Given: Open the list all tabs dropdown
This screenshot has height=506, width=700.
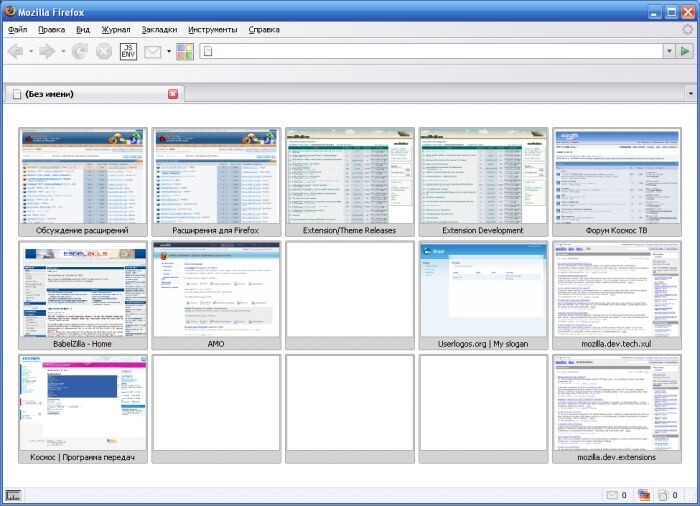Looking at the screenshot, I should click(691, 94).
